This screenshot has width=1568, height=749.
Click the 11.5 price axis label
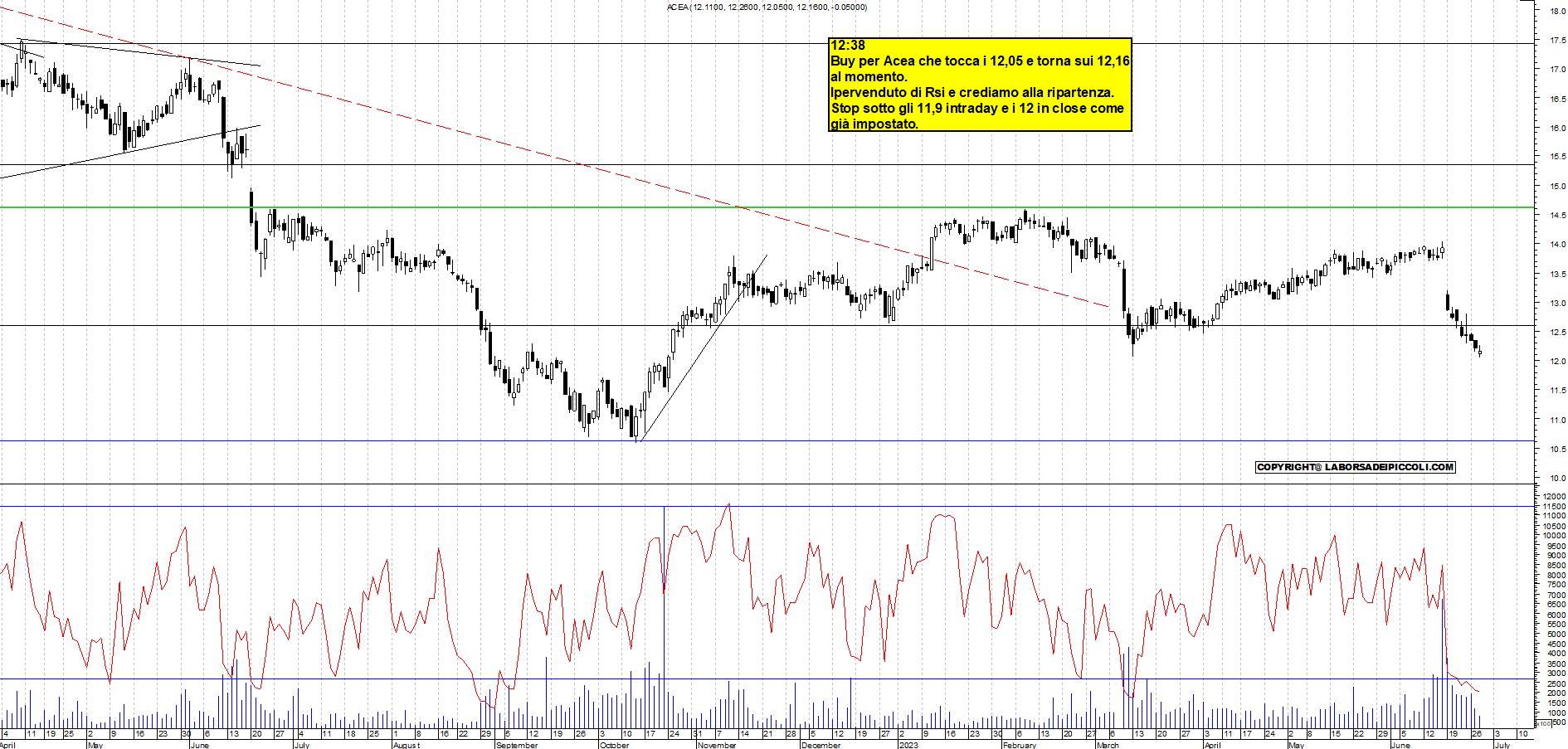[1557, 391]
